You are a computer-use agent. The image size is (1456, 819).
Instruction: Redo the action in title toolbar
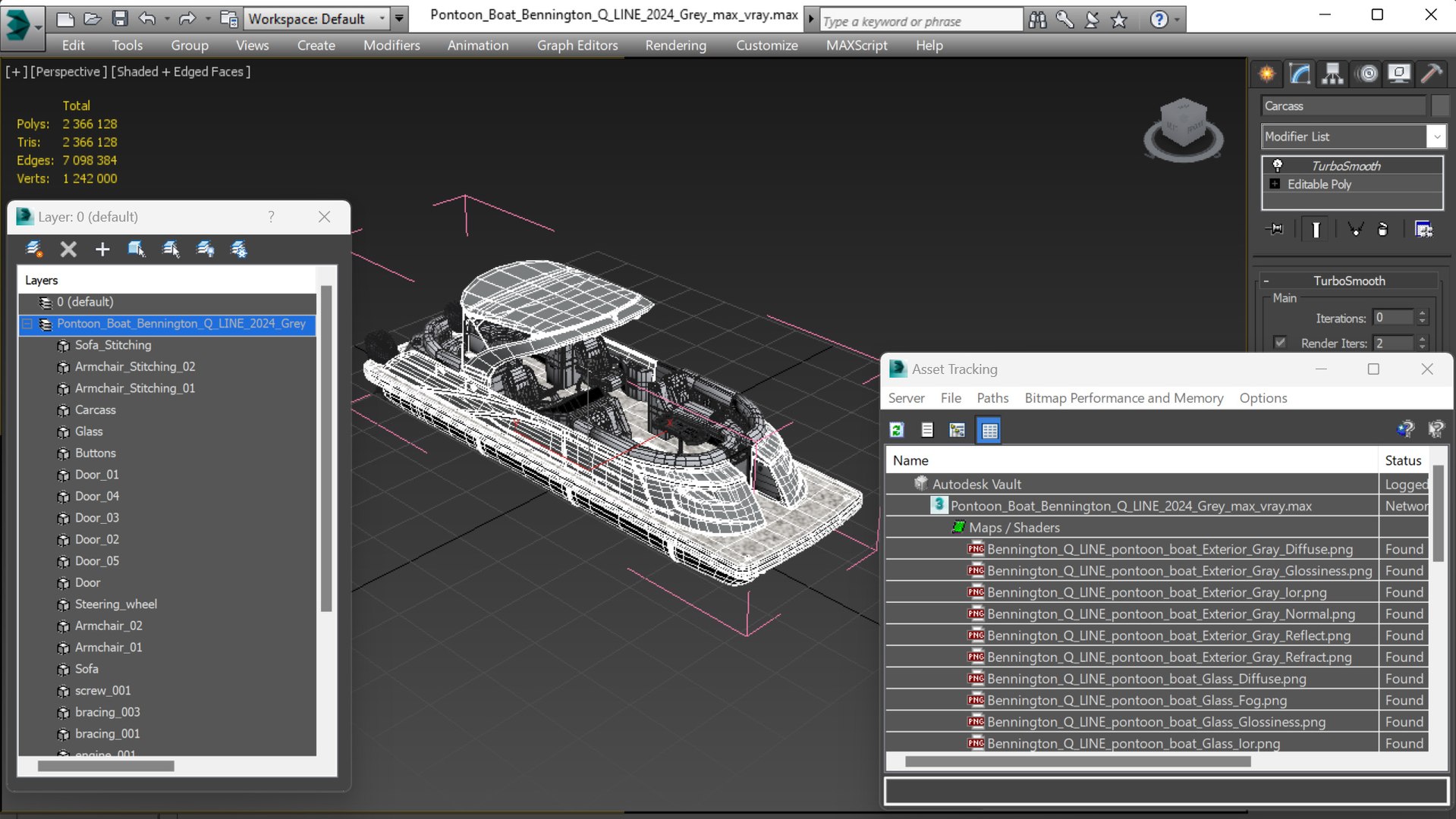point(187,18)
